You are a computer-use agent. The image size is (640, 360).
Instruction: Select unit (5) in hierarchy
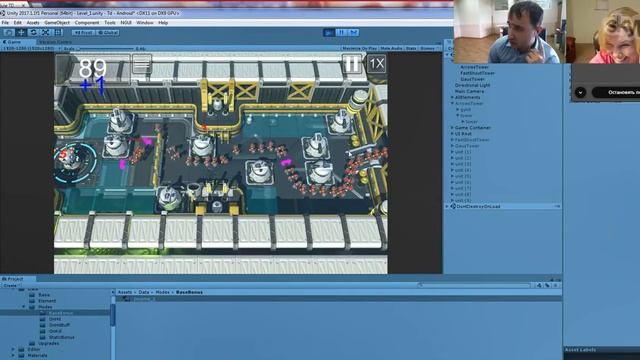(x=463, y=176)
